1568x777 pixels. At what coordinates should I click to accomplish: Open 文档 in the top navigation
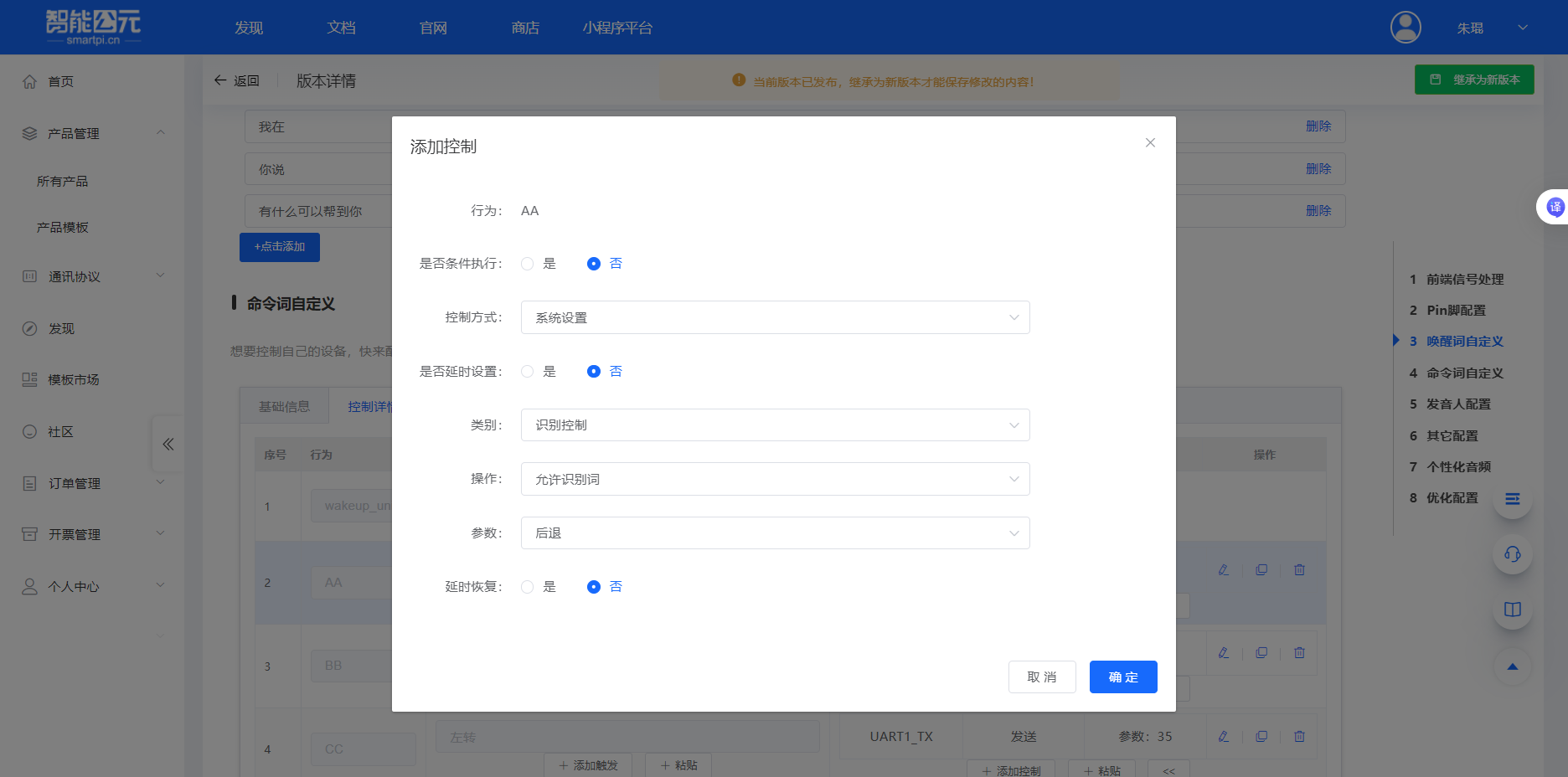(340, 27)
